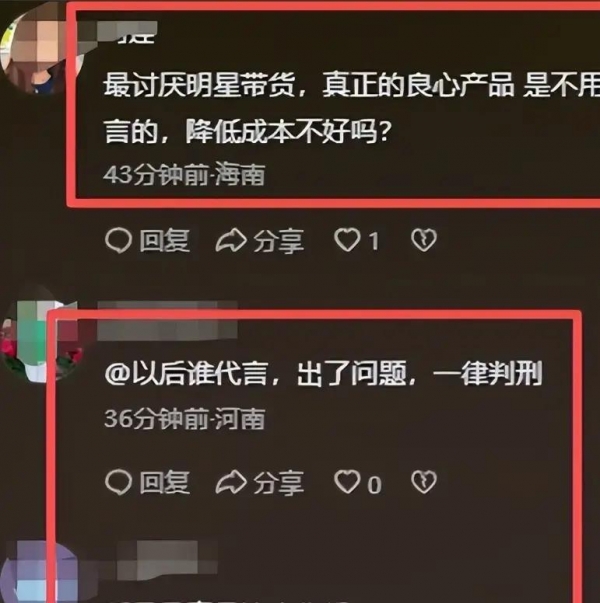Open the bottom commenter's purple-blue avatar
This screenshot has width=600, height=603.
[37, 573]
